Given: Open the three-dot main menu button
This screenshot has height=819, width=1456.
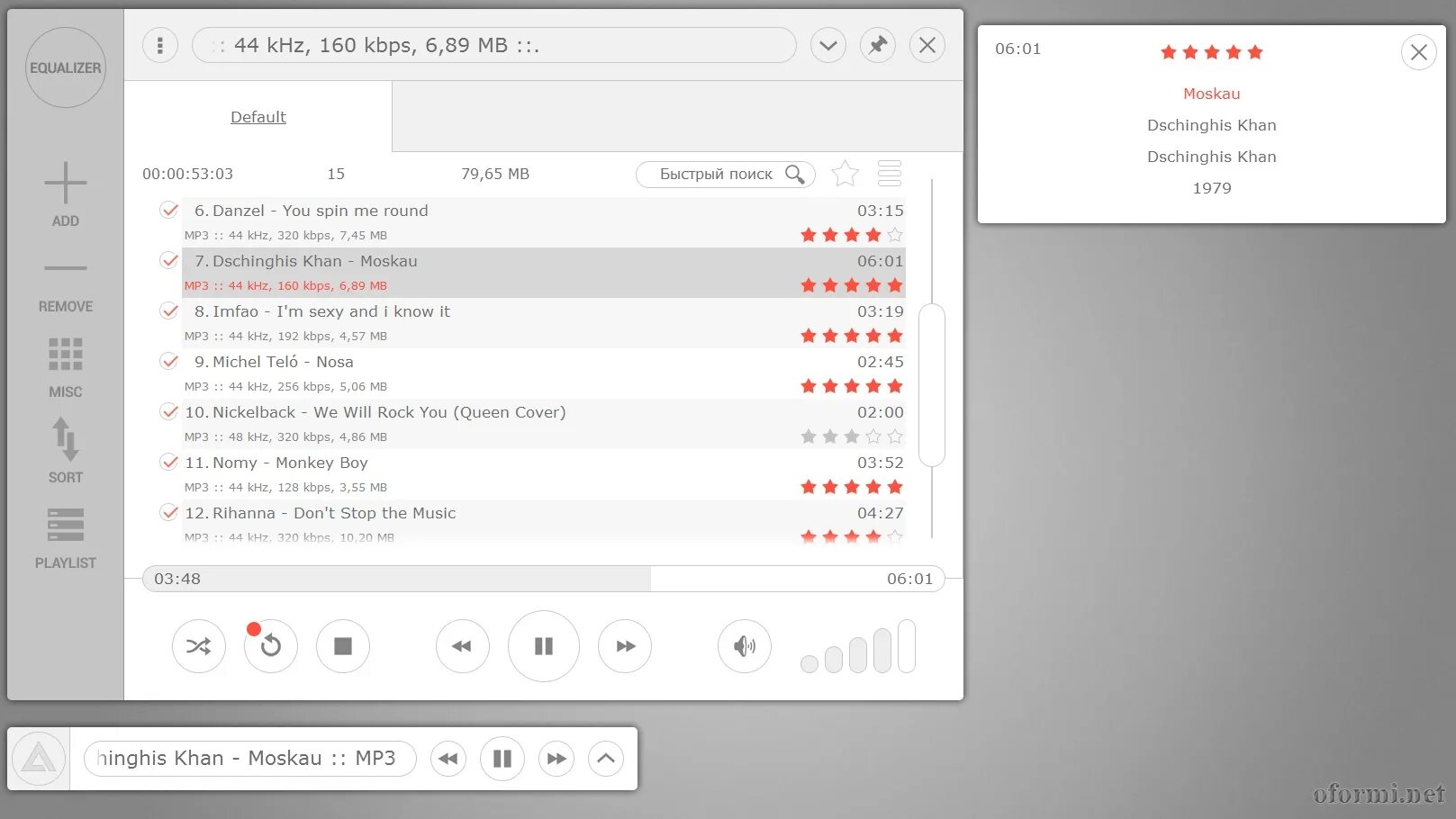Looking at the screenshot, I should tap(160, 45).
